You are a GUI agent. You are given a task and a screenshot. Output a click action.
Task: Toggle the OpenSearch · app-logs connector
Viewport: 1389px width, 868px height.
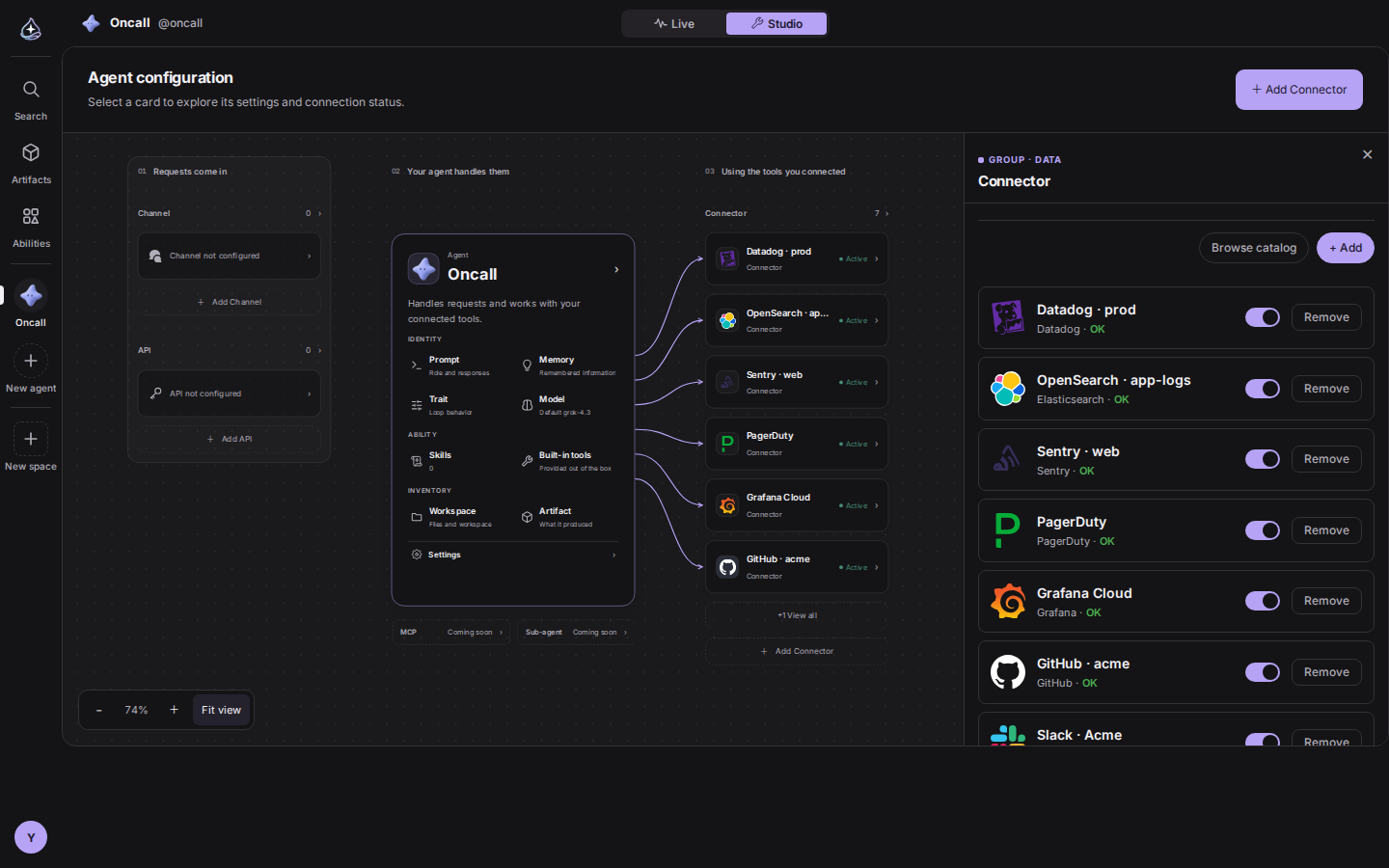click(x=1263, y=389)
